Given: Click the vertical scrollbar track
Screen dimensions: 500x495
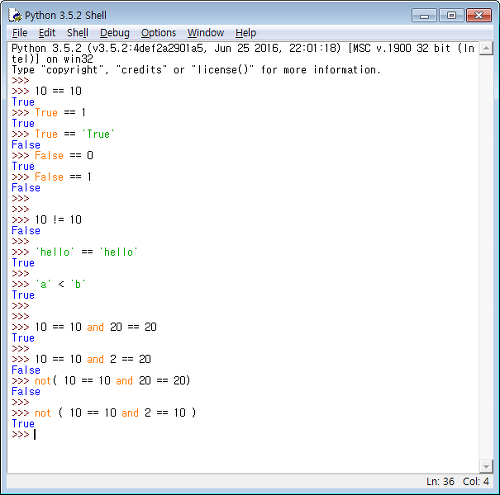Looking at the screenshot, I should [486, 257].
